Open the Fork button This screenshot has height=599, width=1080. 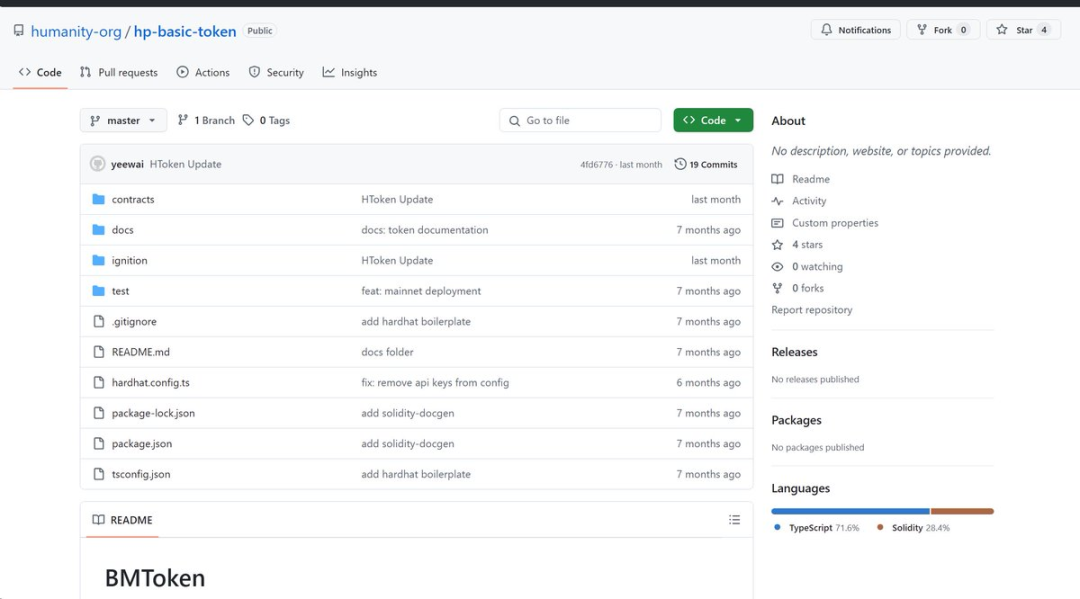point(942,30)
